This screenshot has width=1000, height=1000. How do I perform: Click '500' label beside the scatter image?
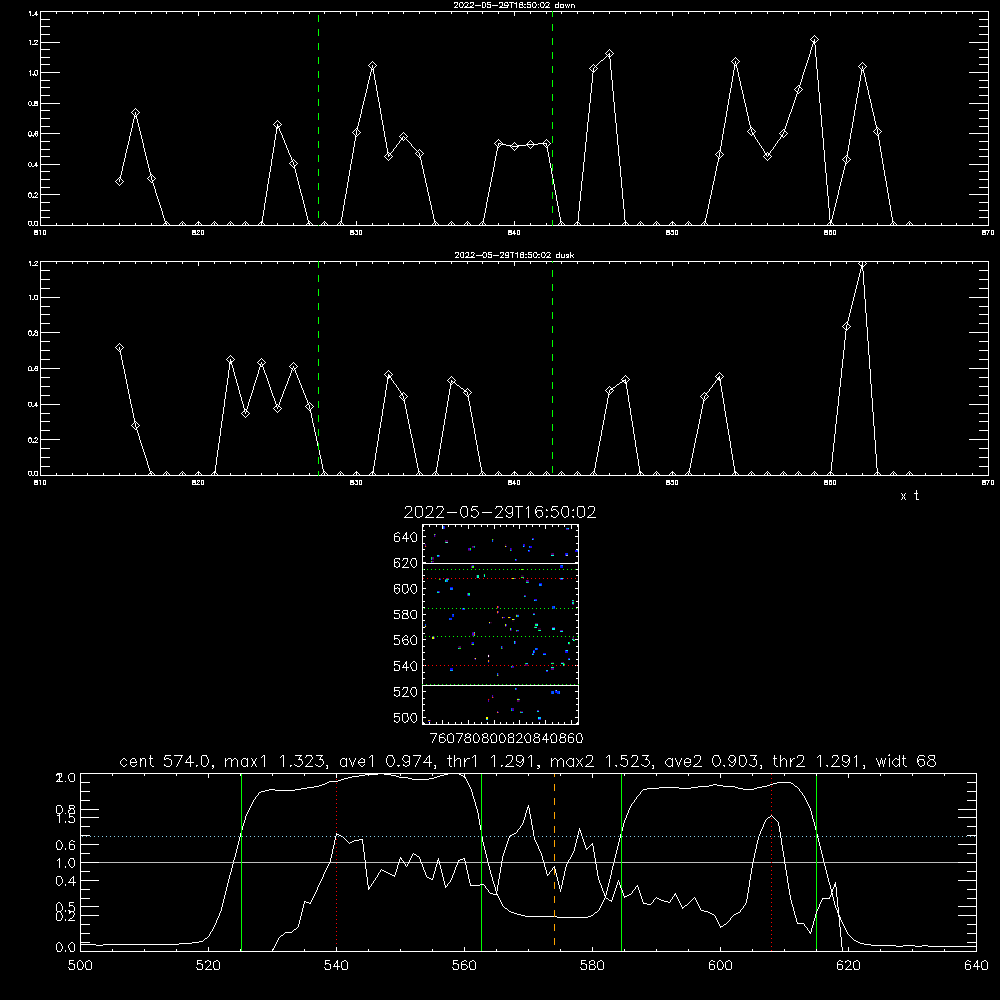pyautogui.click(x=406, y=717)
